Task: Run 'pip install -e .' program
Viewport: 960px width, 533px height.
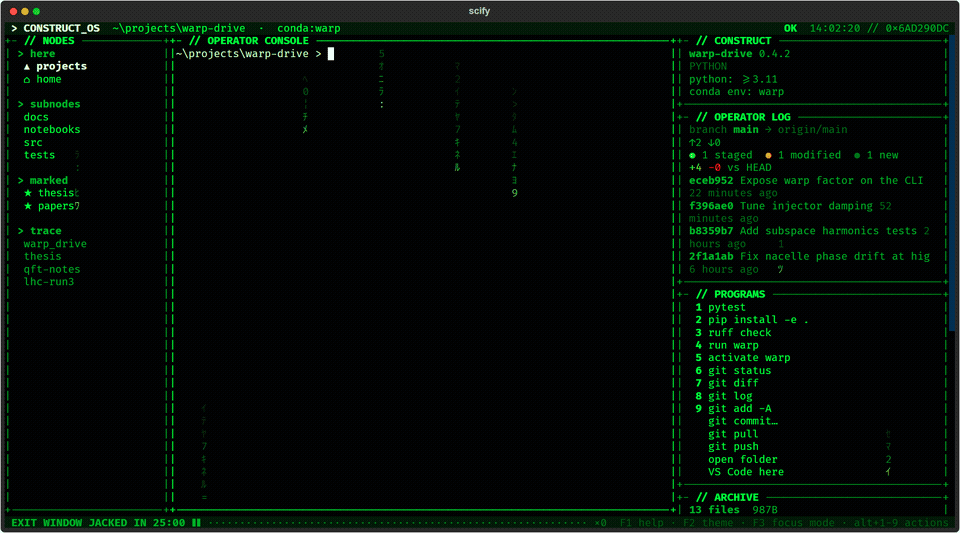Action: pyautogui.click(x=752, y=319)
